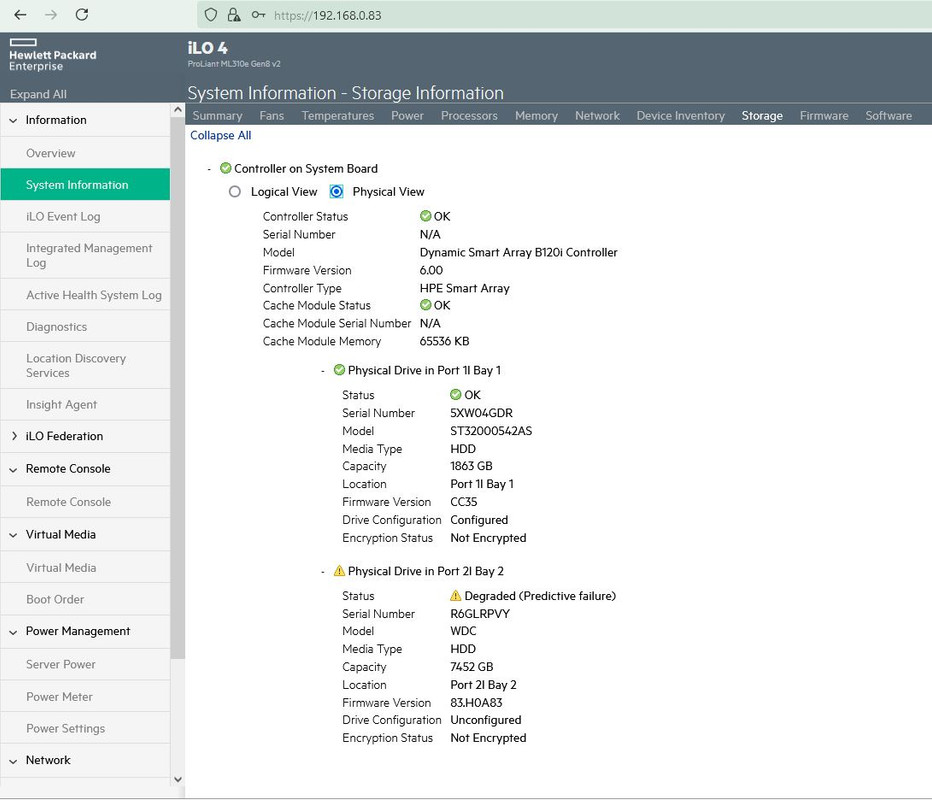Select System Information in the sidebar

[85, 185]
